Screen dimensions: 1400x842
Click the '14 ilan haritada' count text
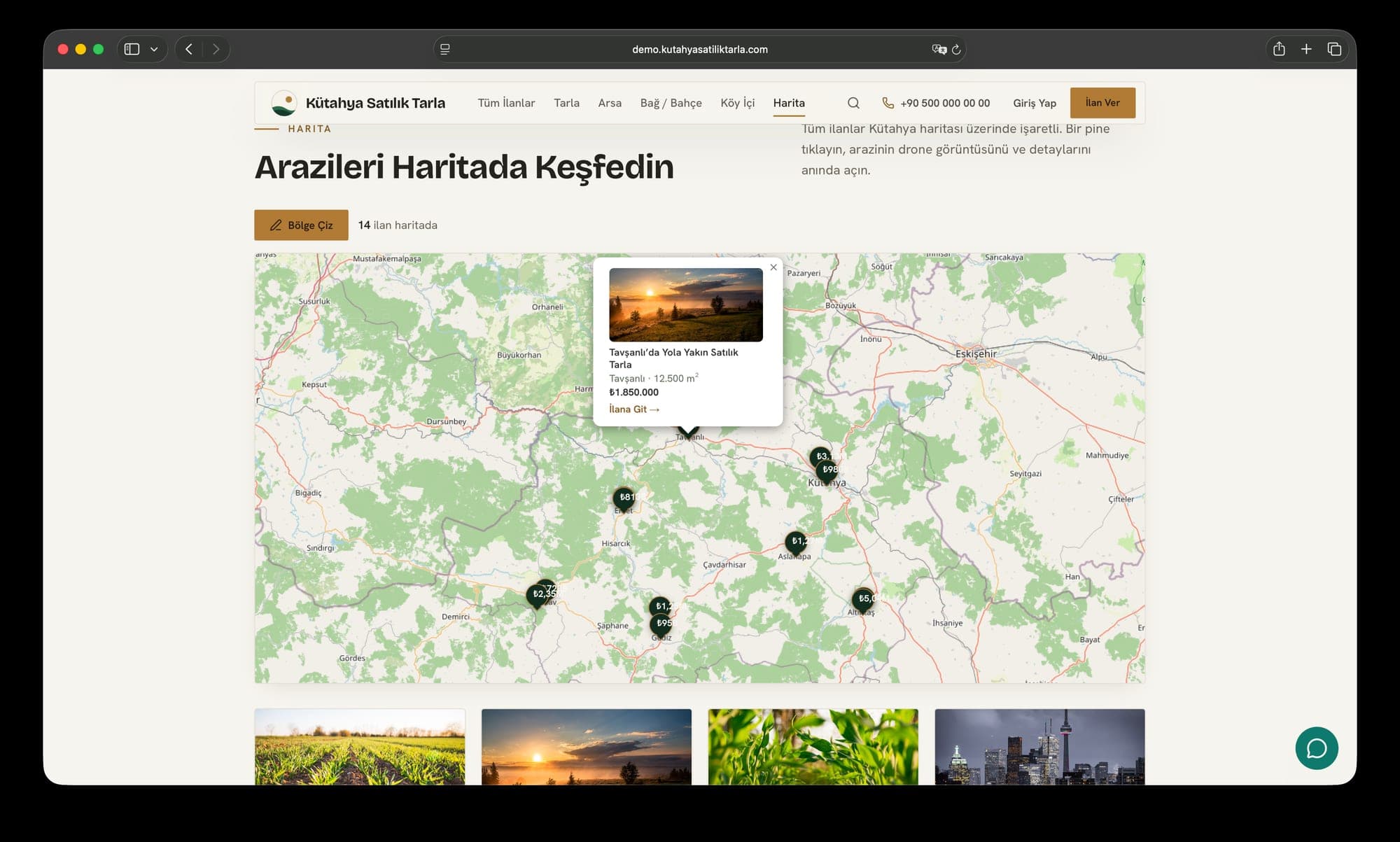click(398, 225)
